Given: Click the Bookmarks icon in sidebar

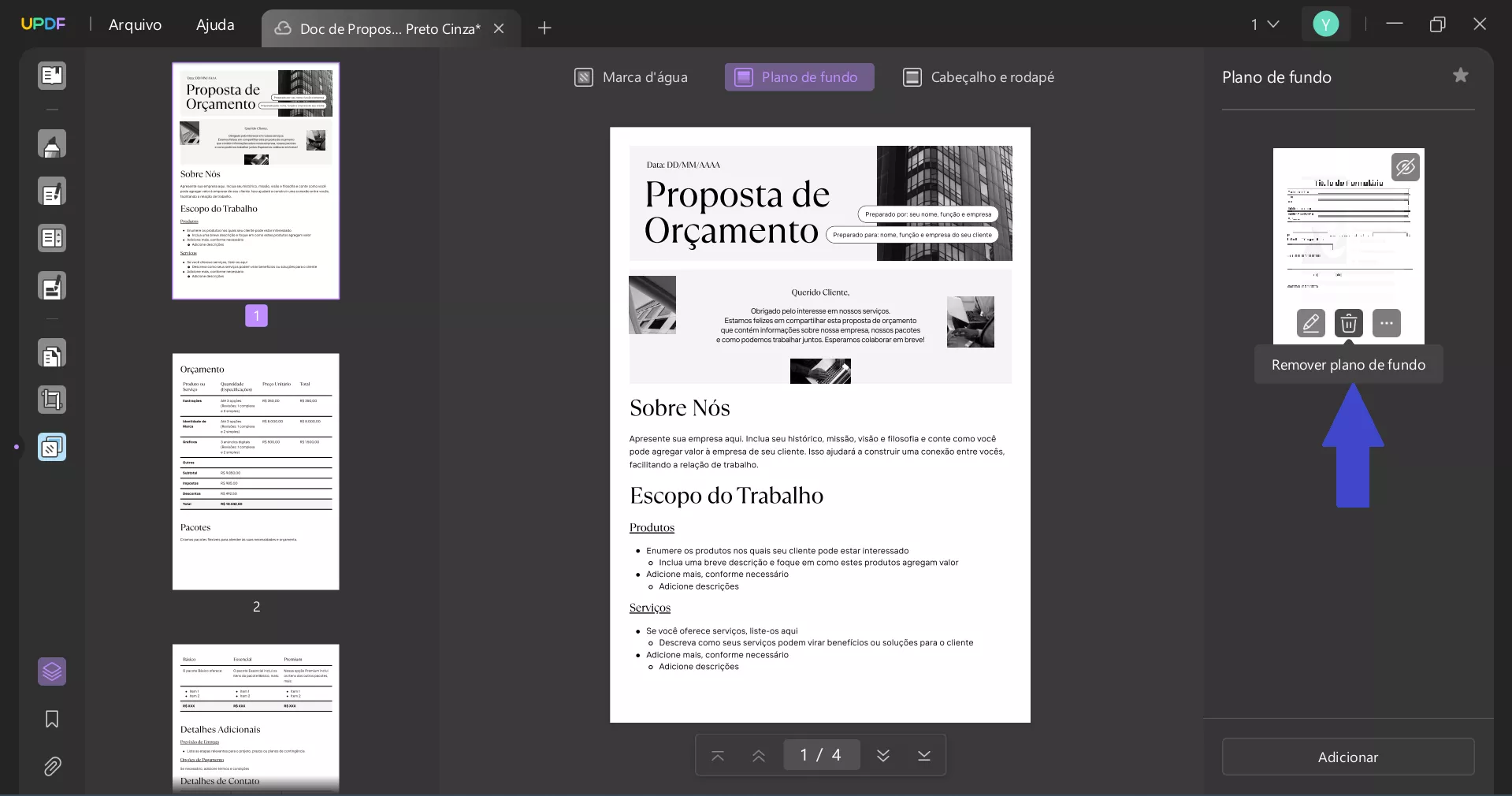Looking at the screenshot, I should 51,720.
